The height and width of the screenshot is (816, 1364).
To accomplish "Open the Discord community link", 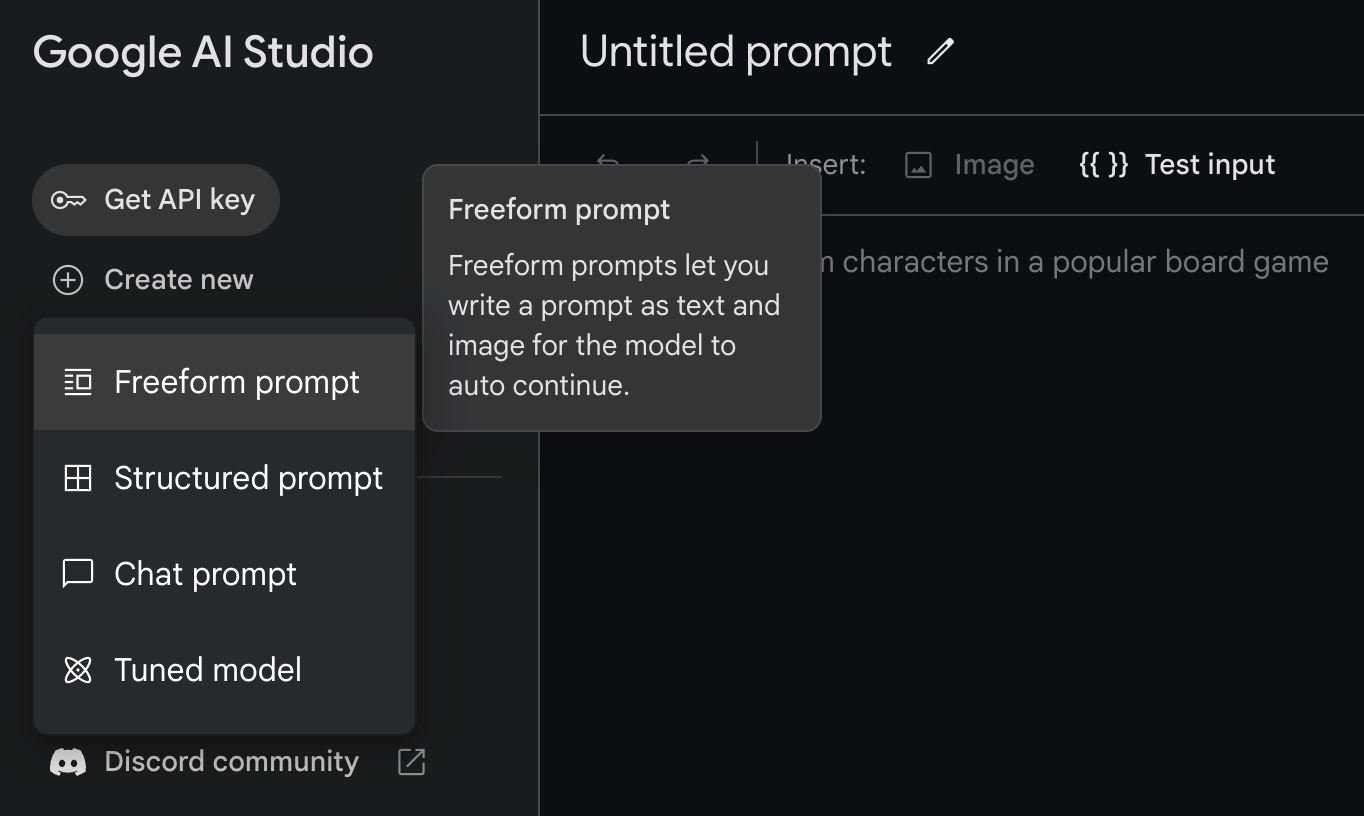I will point(231,762).
